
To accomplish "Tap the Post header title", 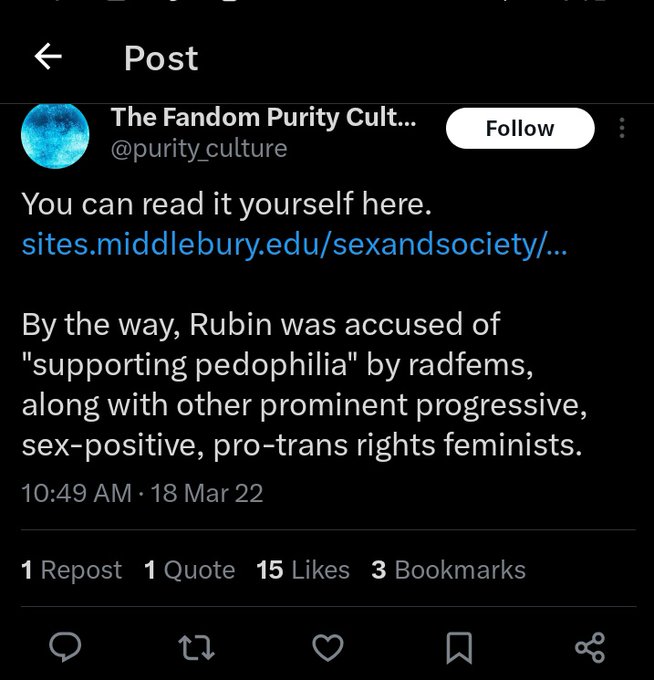I will tap(161, 58).
